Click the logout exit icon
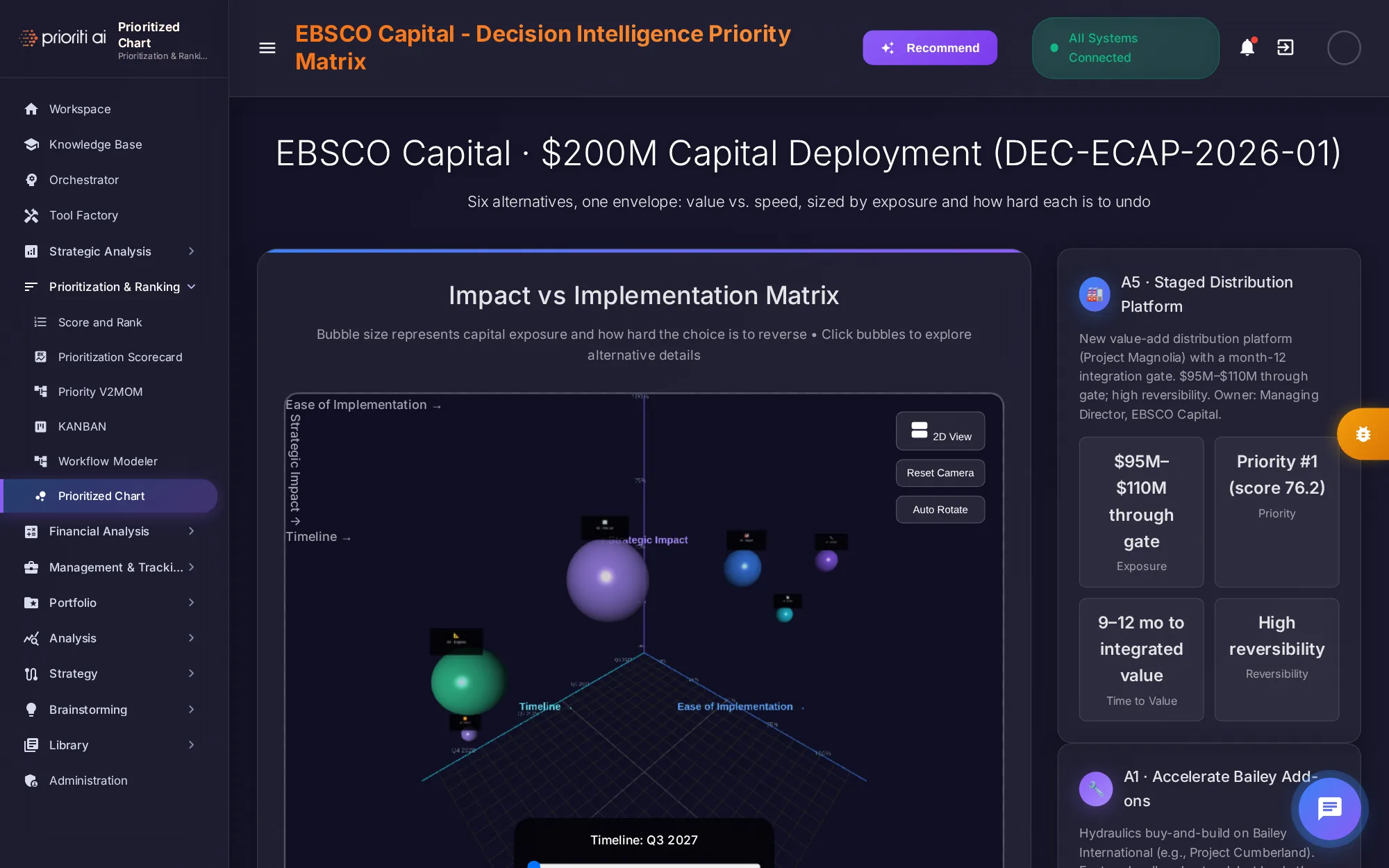The image size is (1389, 868). tap(1286, 47)
